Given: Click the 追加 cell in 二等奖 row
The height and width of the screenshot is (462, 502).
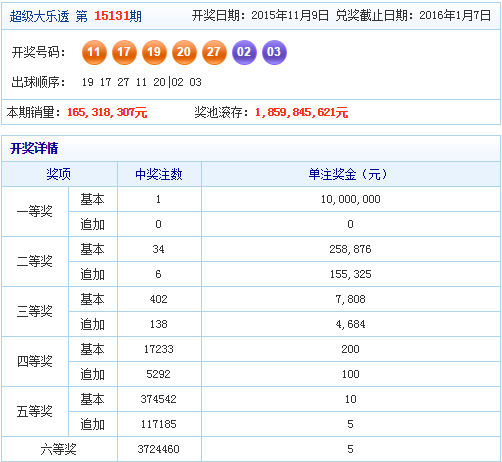Looking at the screenshot, I should 93,274.
